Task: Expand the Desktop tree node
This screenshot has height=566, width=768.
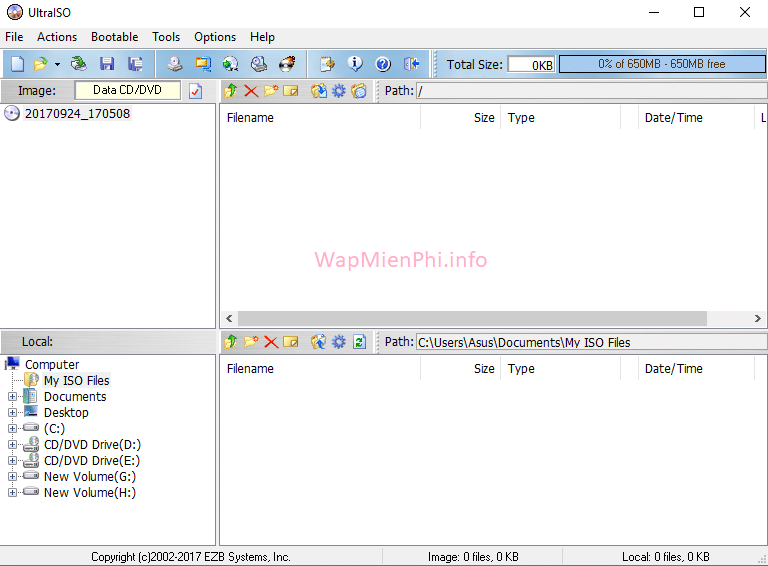Action: tap(13, 413)
